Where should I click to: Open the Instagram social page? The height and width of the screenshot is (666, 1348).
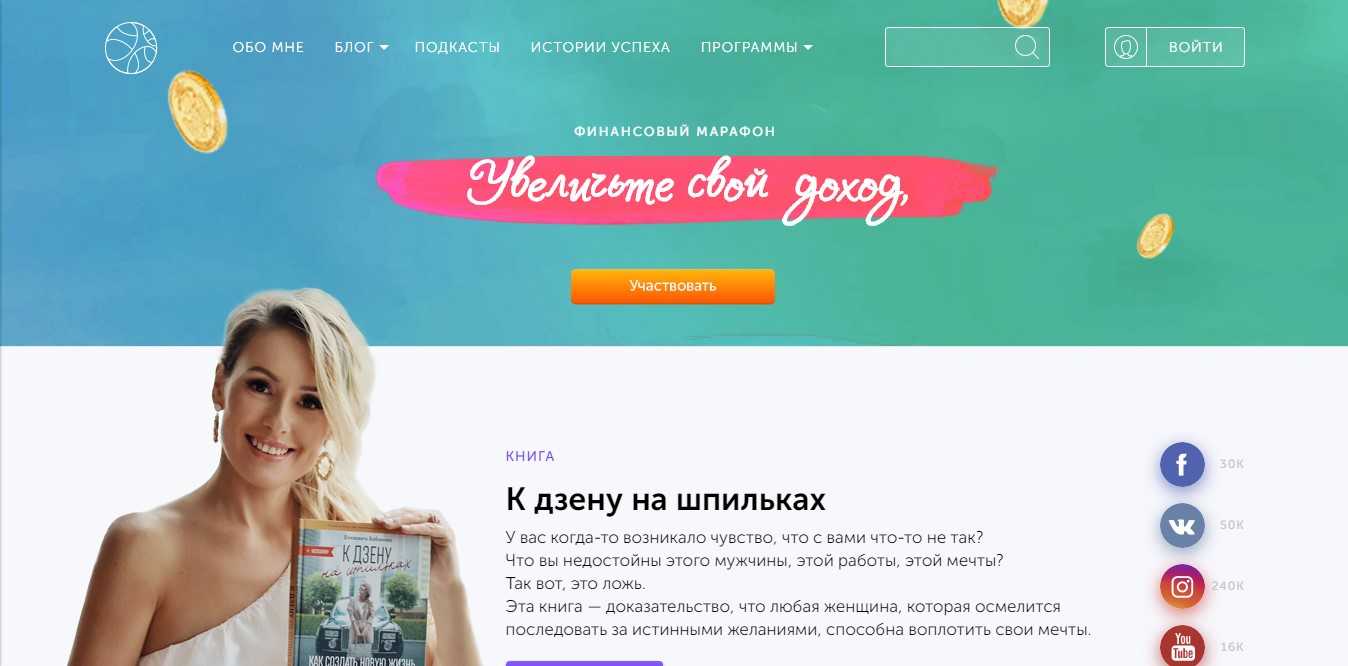[1182, 587]
